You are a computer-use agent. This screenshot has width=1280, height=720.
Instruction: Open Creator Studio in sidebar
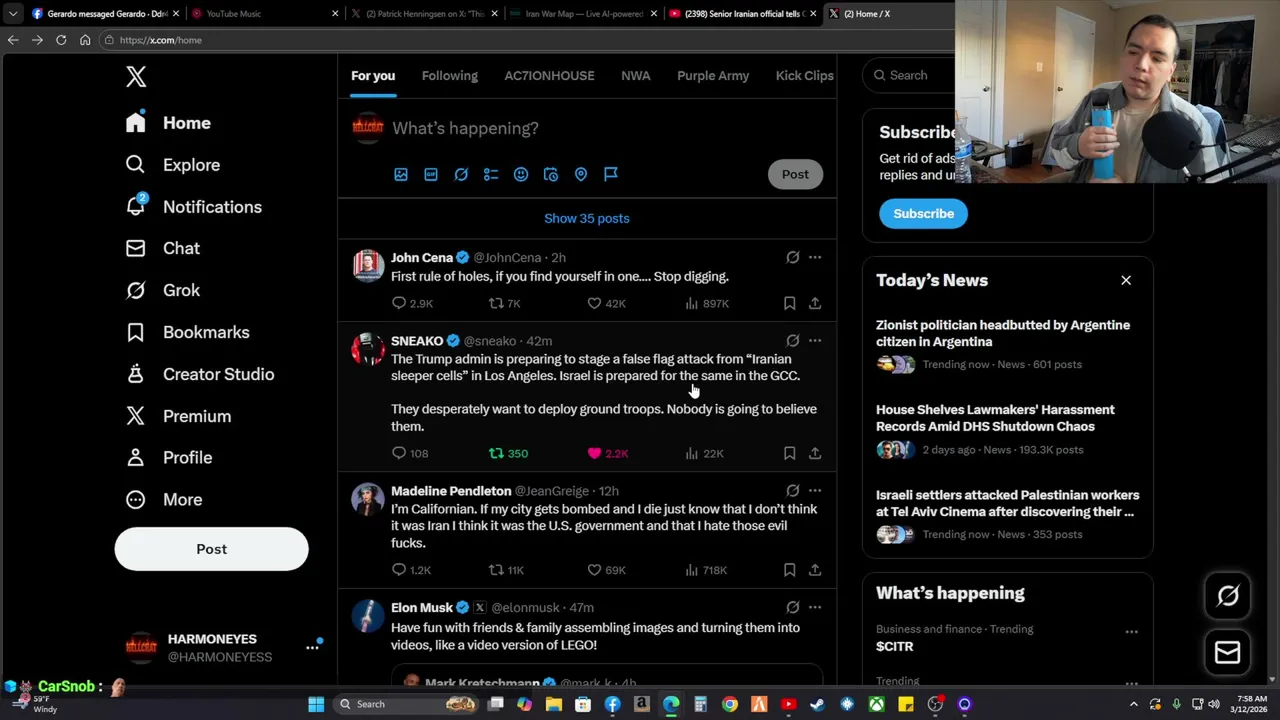pos(199,374)
